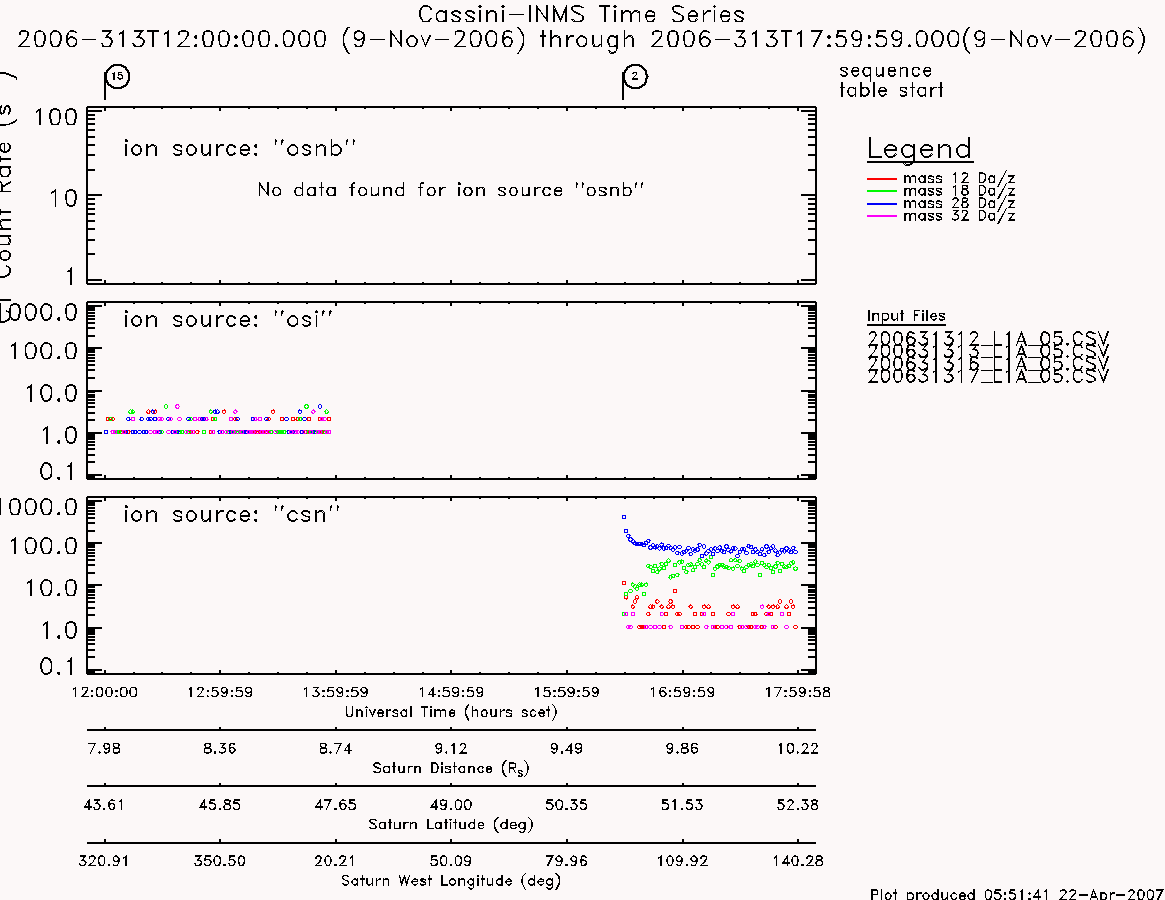
Task: Click the Saturn latitude value '52.38'
Action: click(x=798, y=805)
